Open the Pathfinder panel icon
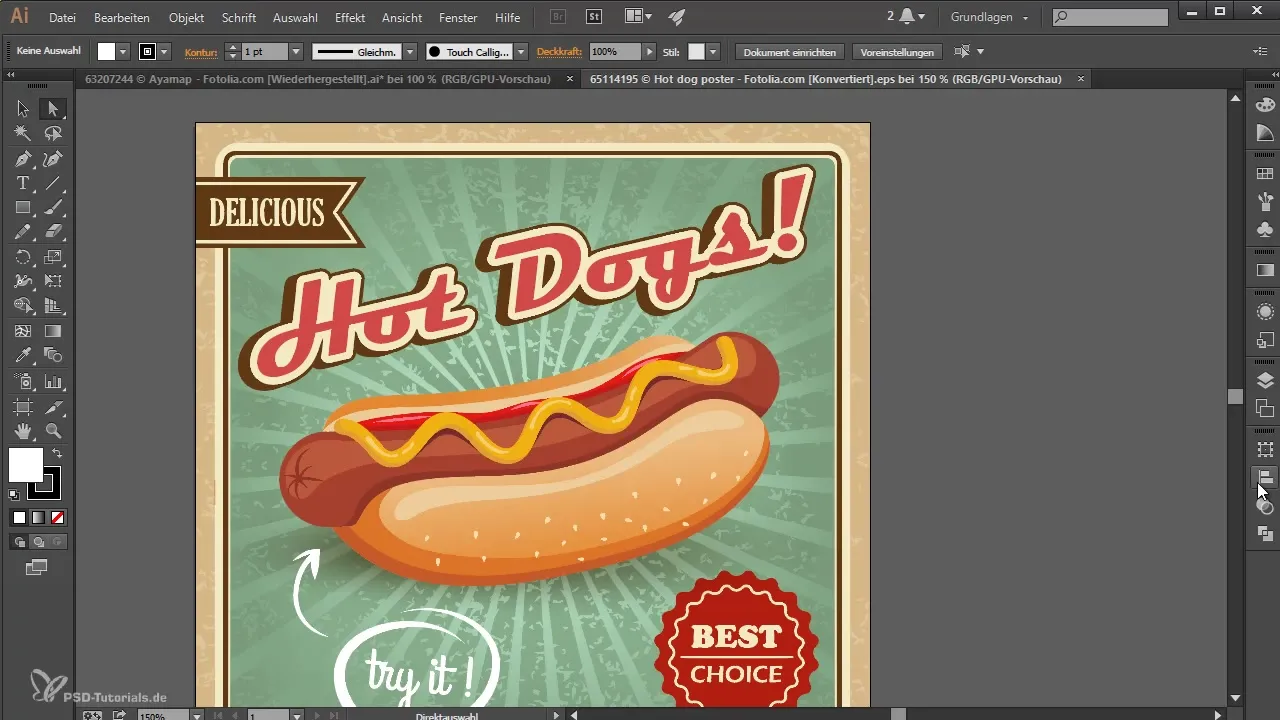 tap(1265, 534)
